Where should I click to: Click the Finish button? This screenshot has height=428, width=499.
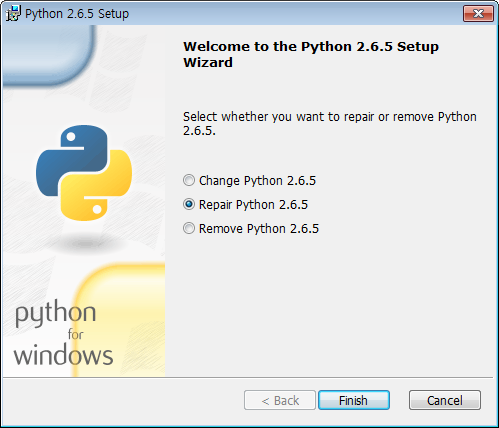click(354, 400)
